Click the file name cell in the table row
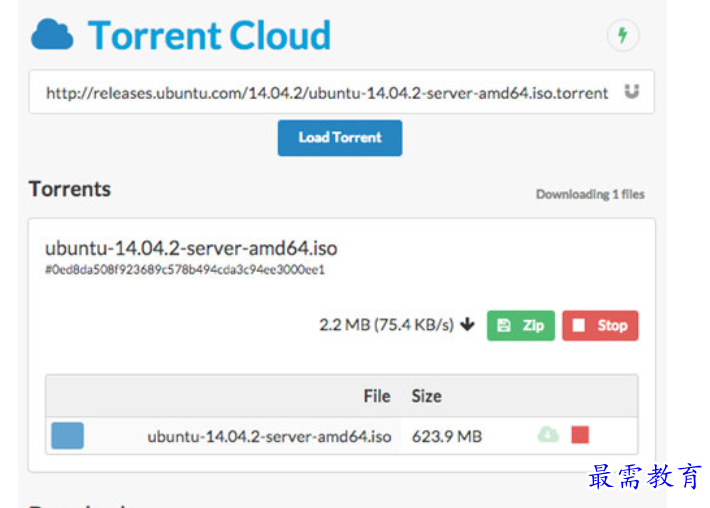 pyautogui.click(x=269, y=436)
